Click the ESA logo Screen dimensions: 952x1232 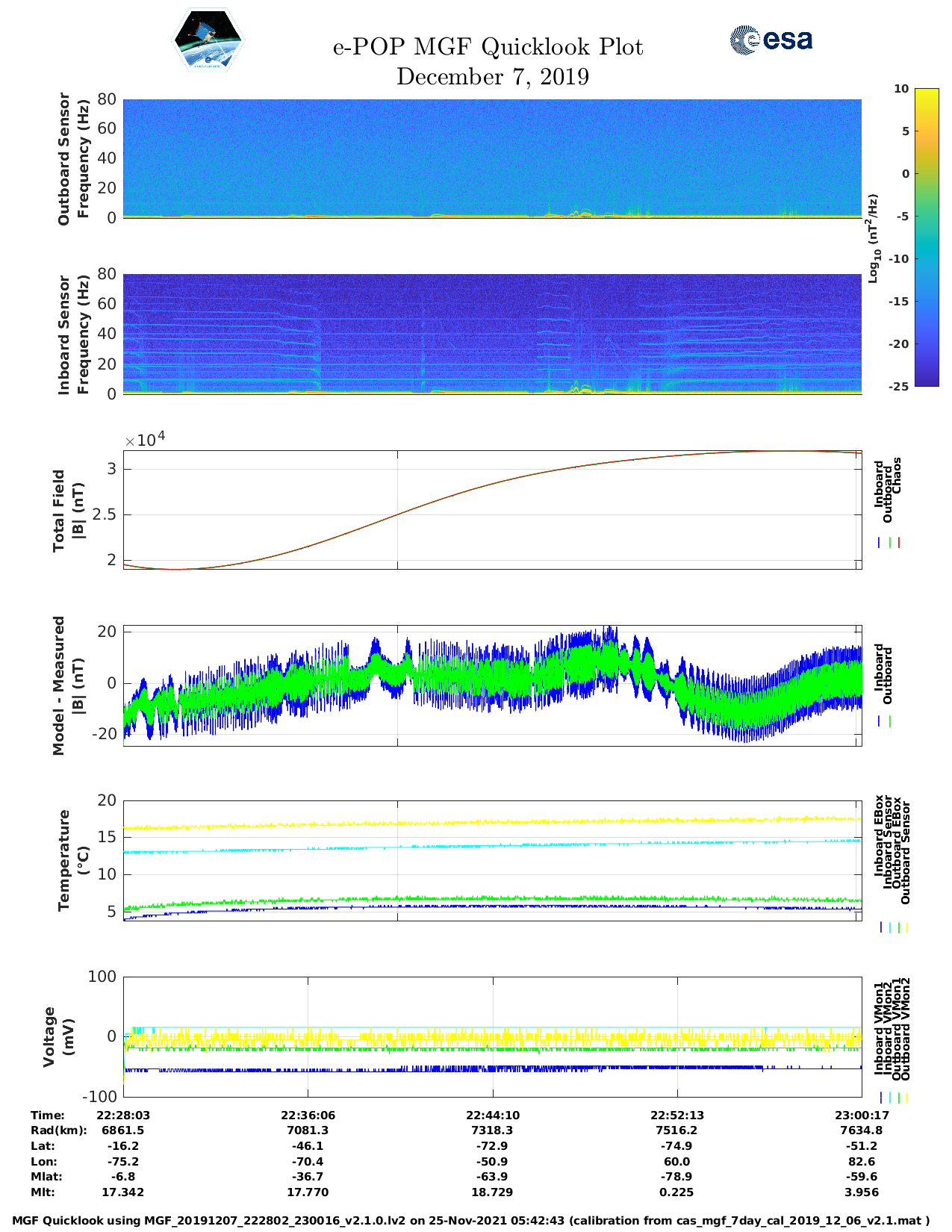(x=771, y=40)
